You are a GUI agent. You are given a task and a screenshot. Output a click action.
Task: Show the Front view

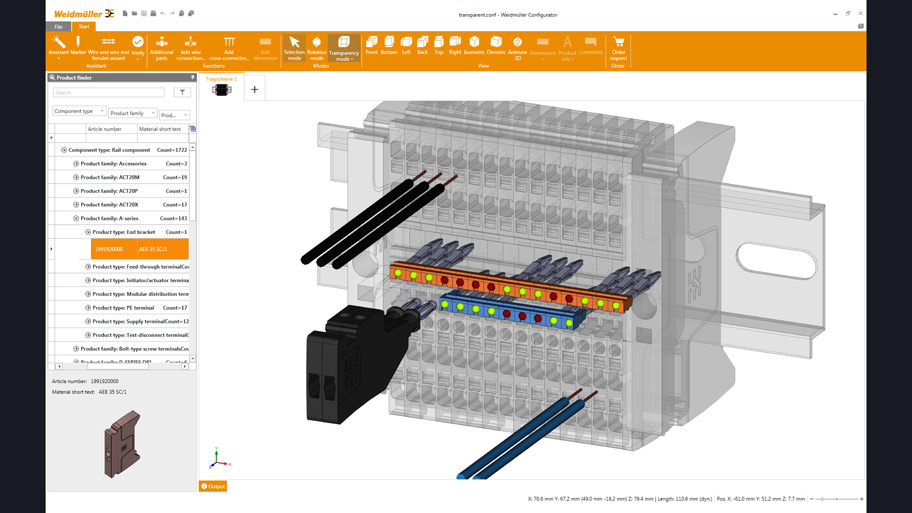point(371,45)
